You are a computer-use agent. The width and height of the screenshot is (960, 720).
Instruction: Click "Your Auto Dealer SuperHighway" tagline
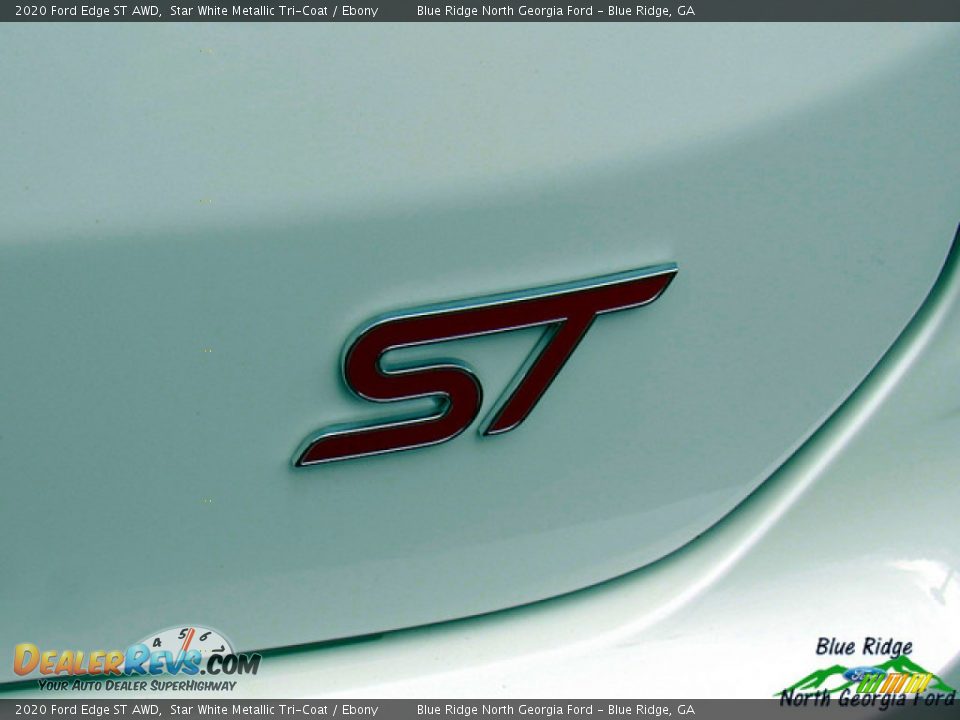[x=137, y=685]
